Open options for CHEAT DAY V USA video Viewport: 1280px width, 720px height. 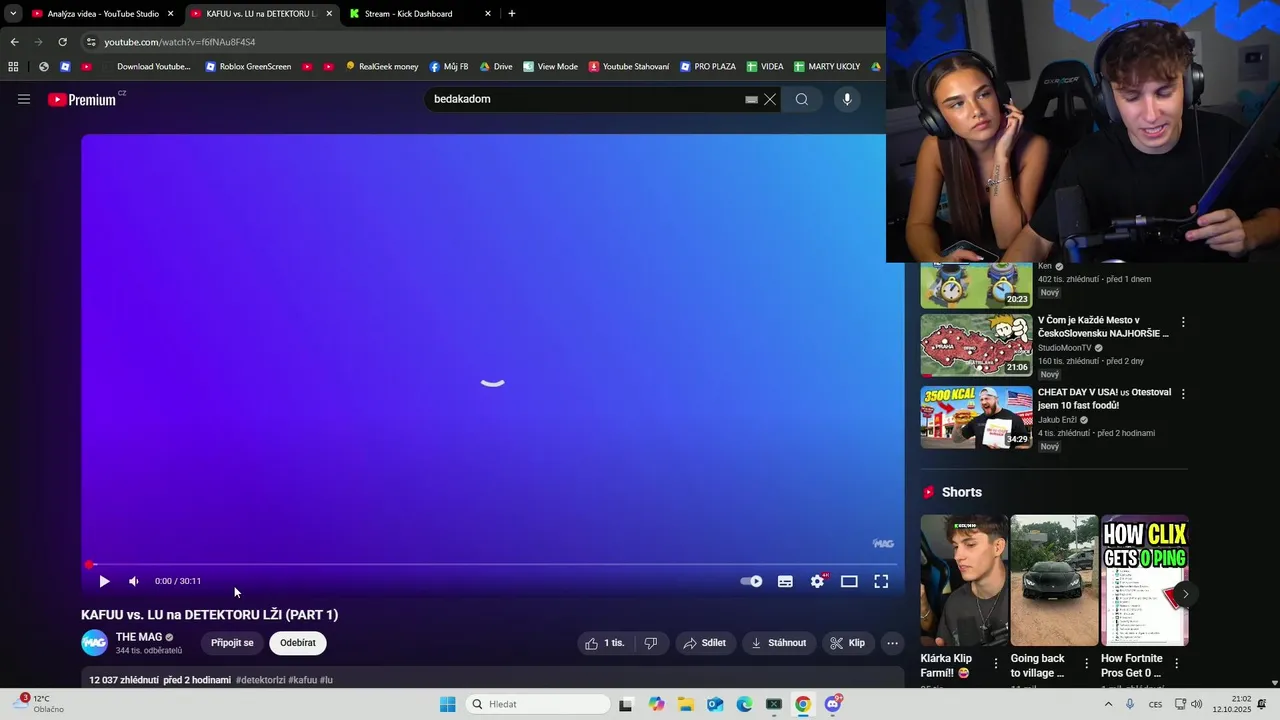[x=1183, y=394]
